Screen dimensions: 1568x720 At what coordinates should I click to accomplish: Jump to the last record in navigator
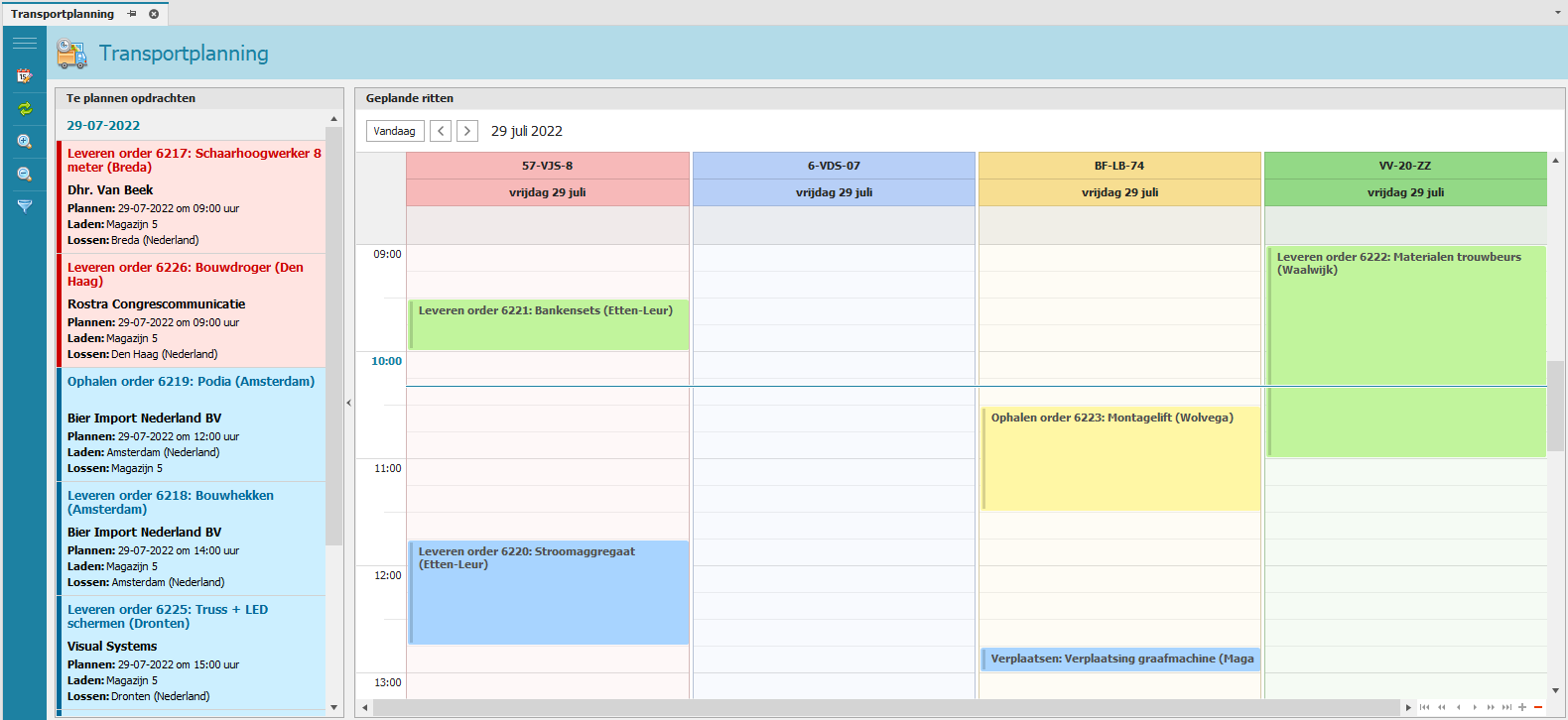pyautogui.click(x=1506, y=707)
